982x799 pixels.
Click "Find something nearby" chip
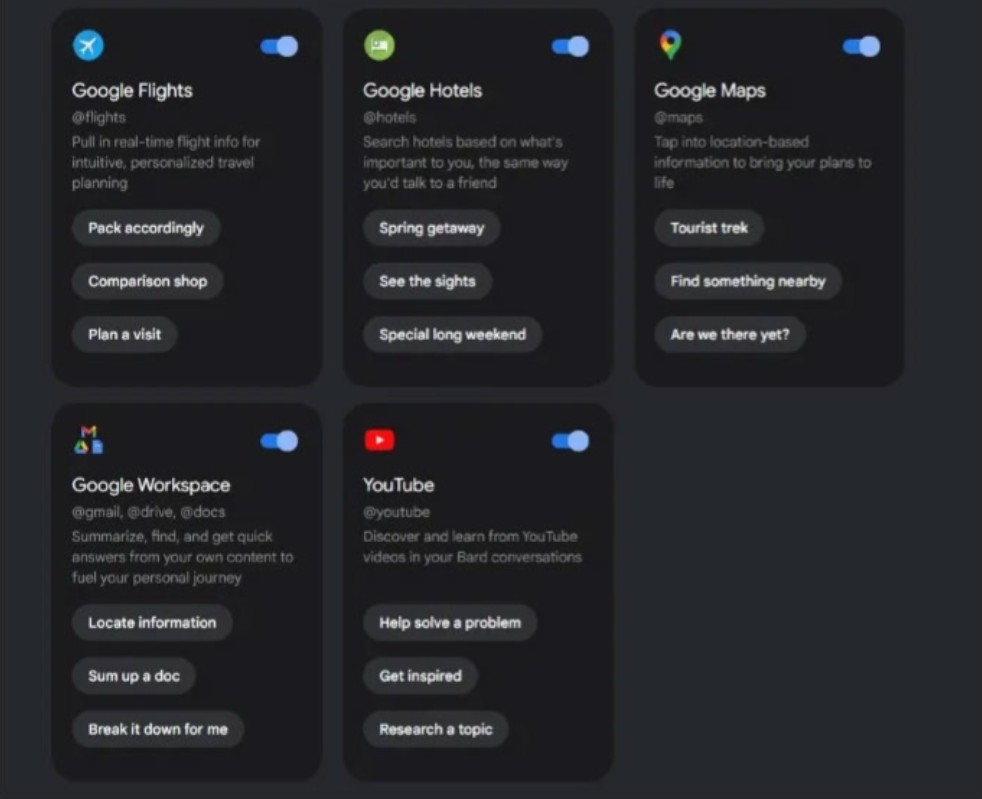(x=748, y=281)
